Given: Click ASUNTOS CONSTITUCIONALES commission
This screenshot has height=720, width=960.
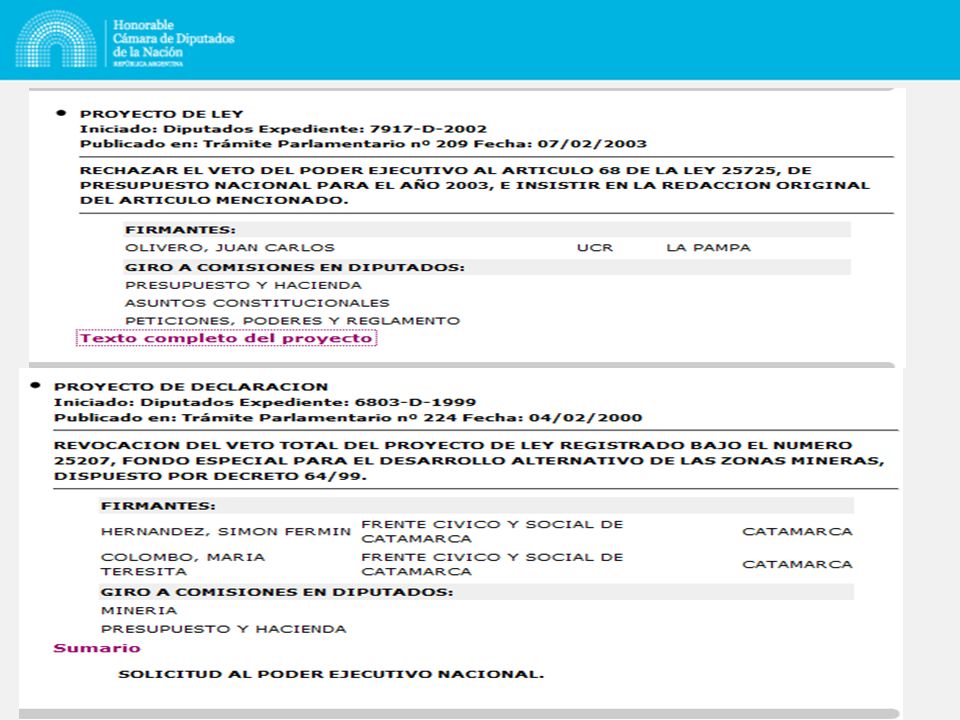Looking at the screenshot, I should (x=257, y=303).
